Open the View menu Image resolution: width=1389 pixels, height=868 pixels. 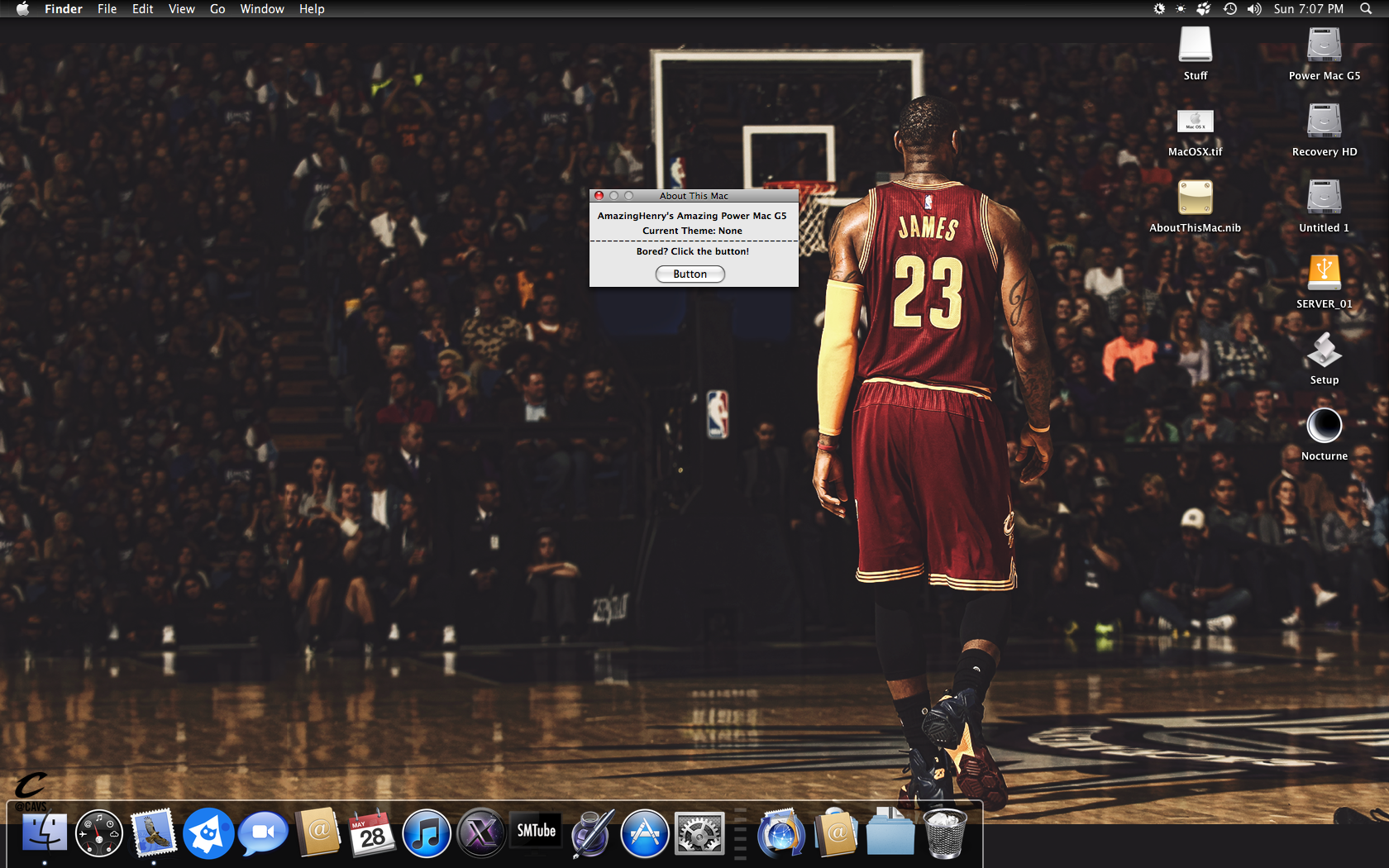click(182, 8)
